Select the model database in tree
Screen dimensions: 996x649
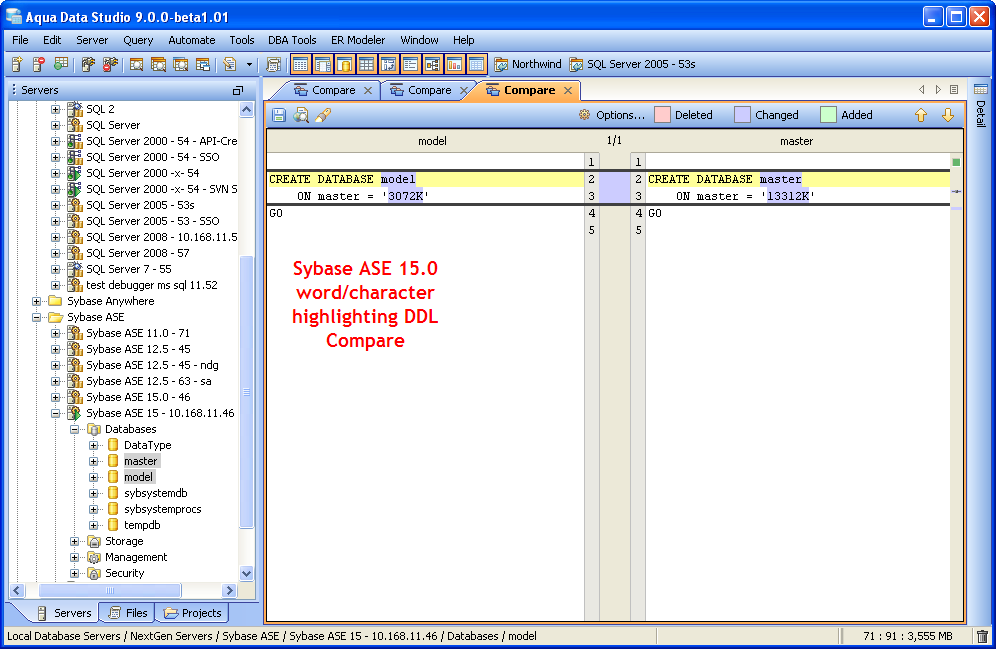(138, 477)
